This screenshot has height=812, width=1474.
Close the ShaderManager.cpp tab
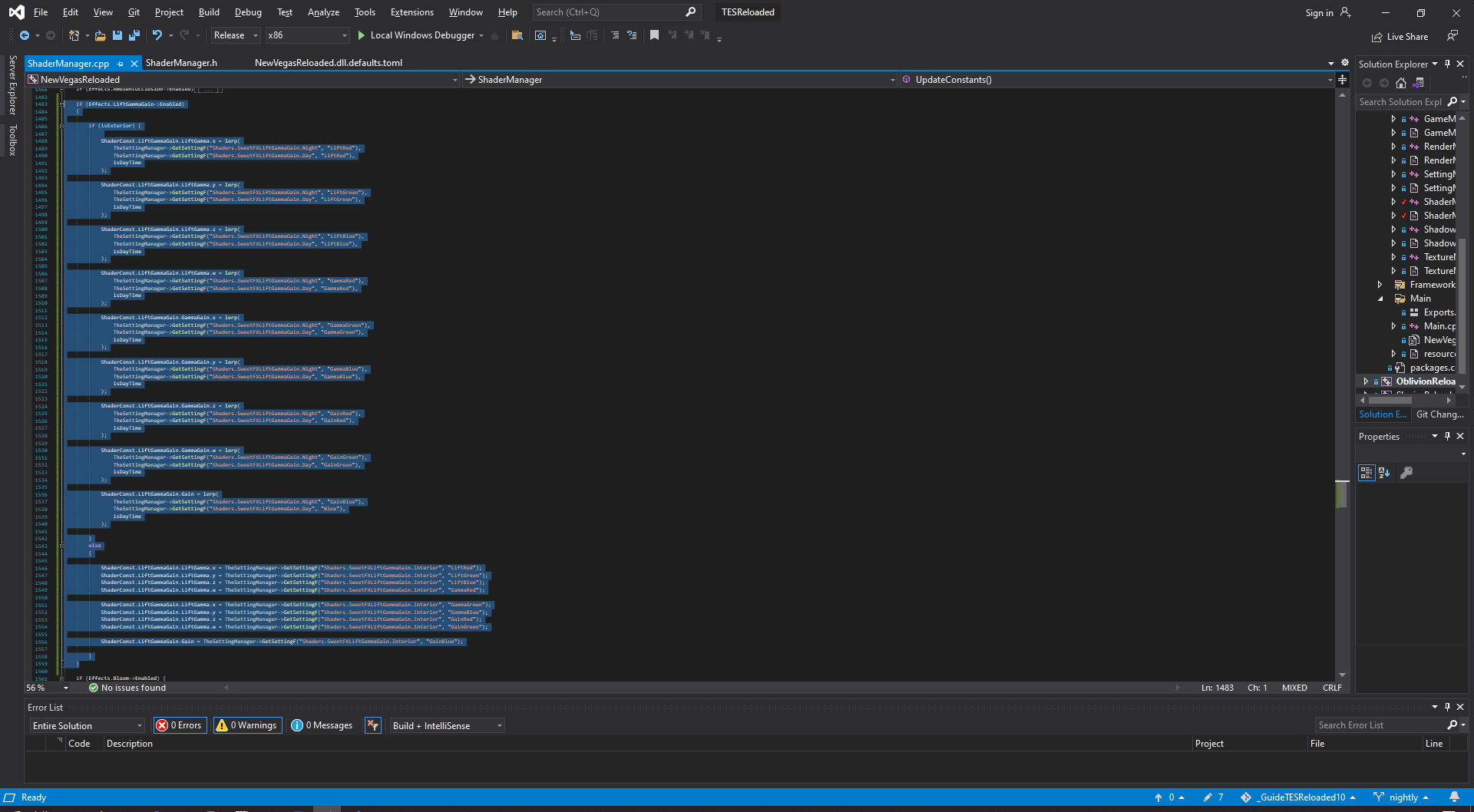coord(134,64)
